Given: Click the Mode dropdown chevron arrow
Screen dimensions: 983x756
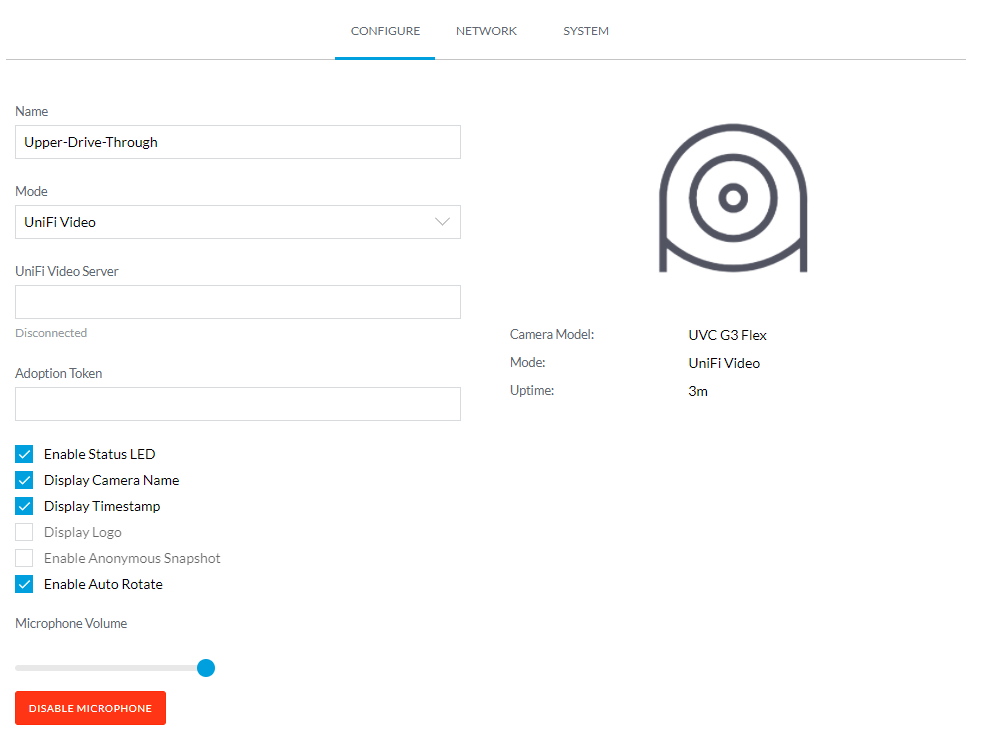Looking at the screenshot, I should coord(443,222).
